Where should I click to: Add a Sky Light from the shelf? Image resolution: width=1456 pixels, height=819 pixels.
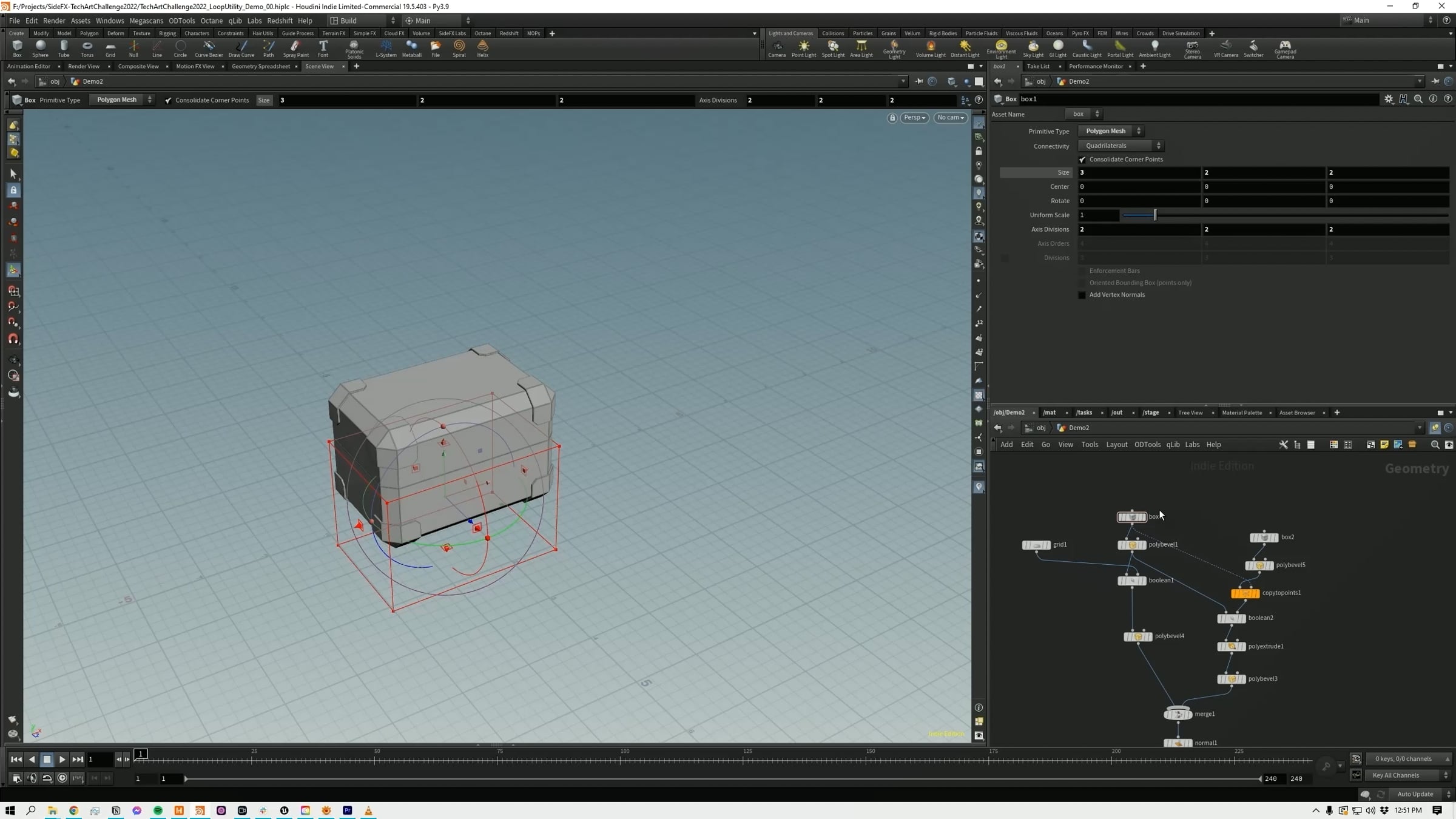pyautogui.click(x=1033, y=49)
